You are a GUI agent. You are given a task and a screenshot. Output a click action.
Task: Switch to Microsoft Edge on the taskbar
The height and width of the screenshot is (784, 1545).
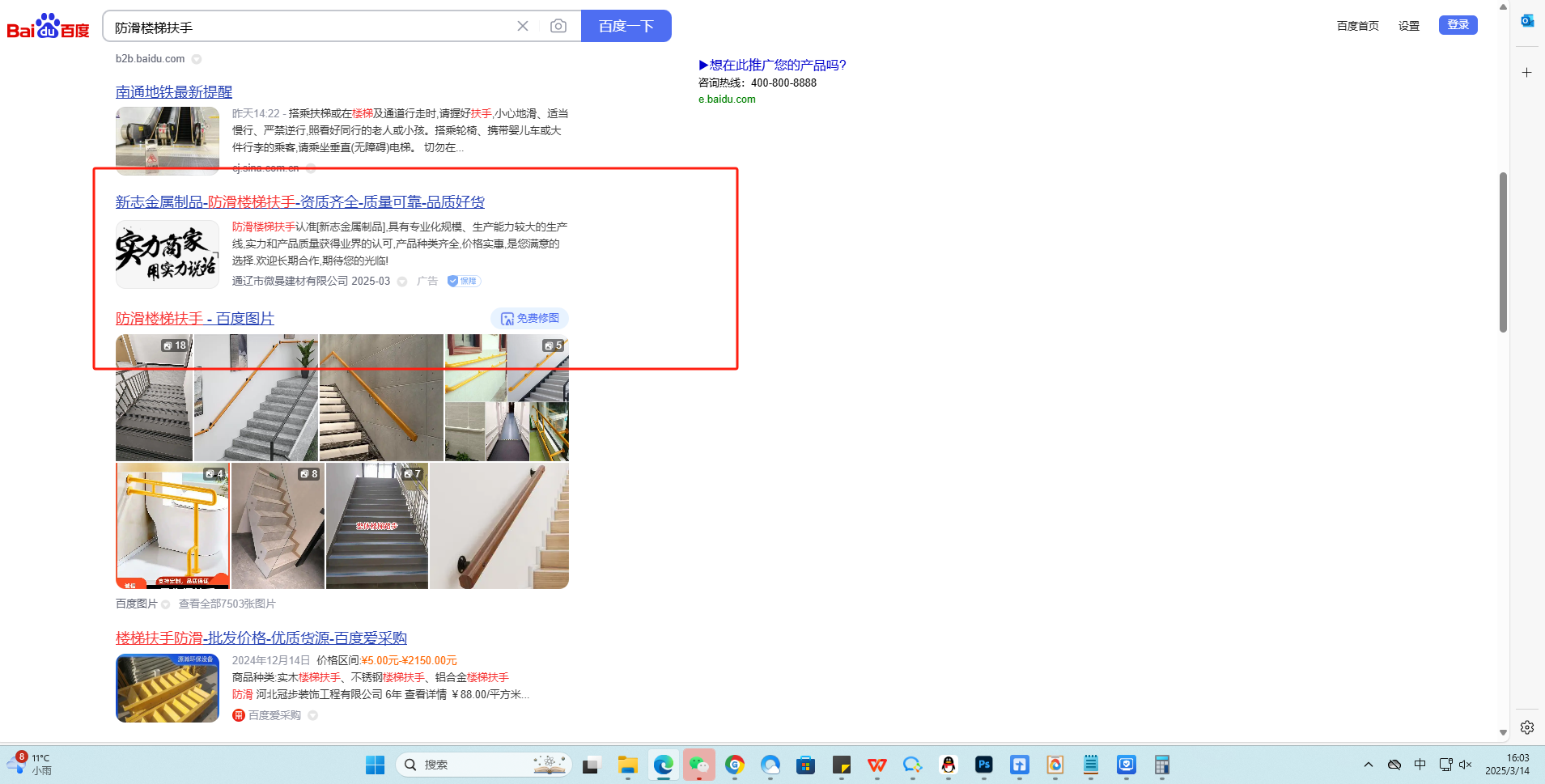[x=664, y=765]
